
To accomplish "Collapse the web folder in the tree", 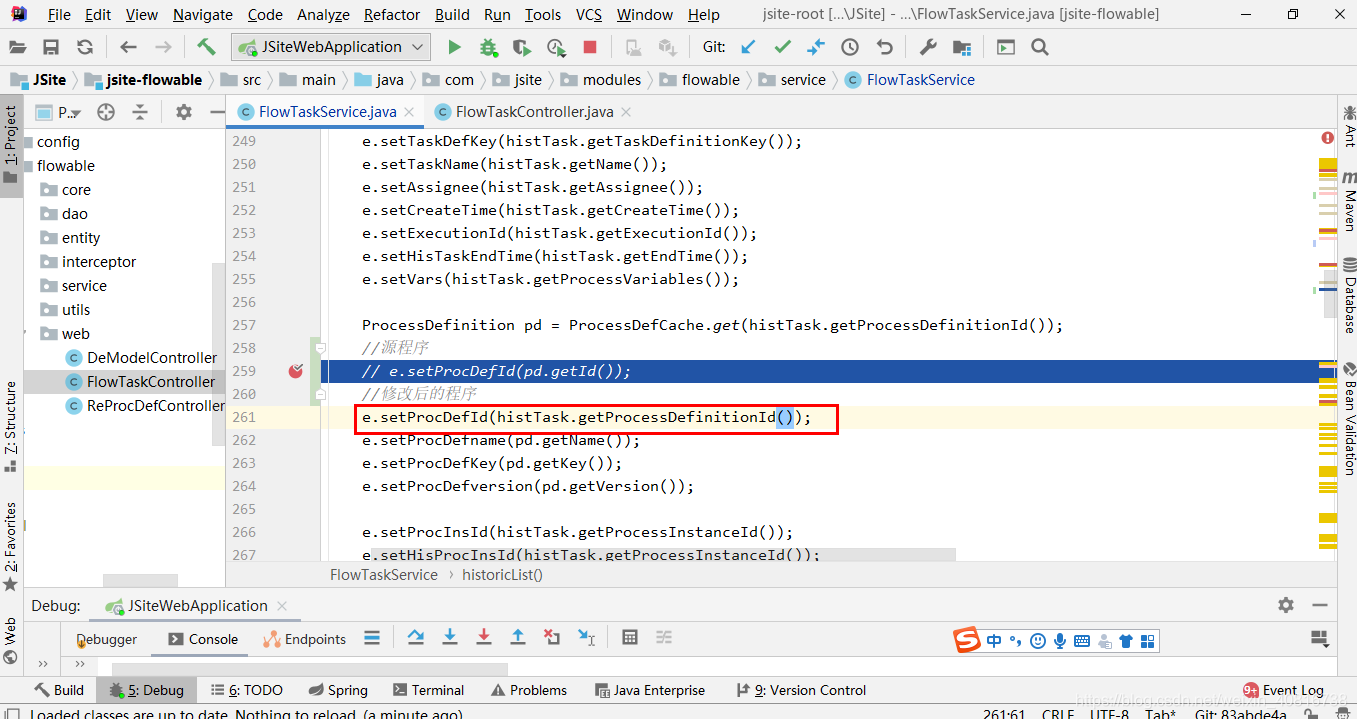I will (27, 334).
